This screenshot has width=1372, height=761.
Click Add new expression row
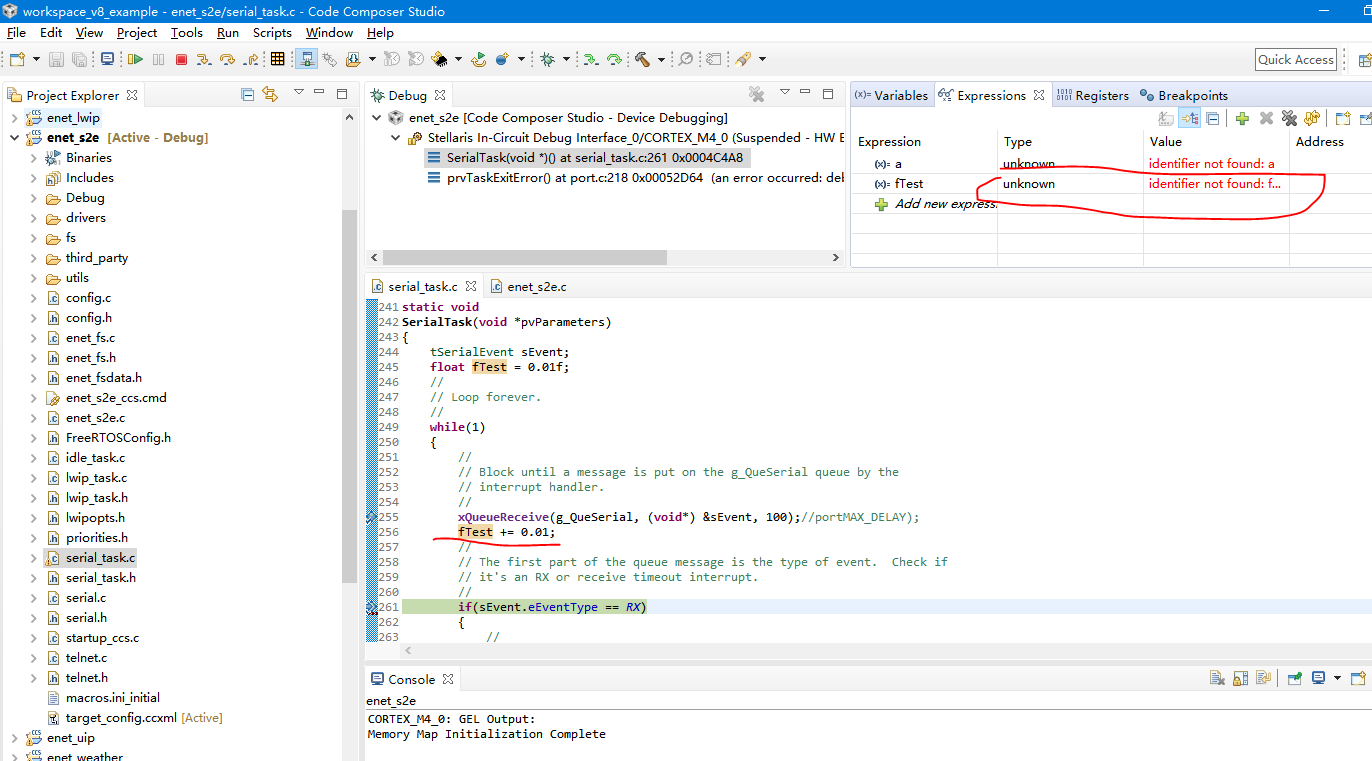[x=945, y=204]
